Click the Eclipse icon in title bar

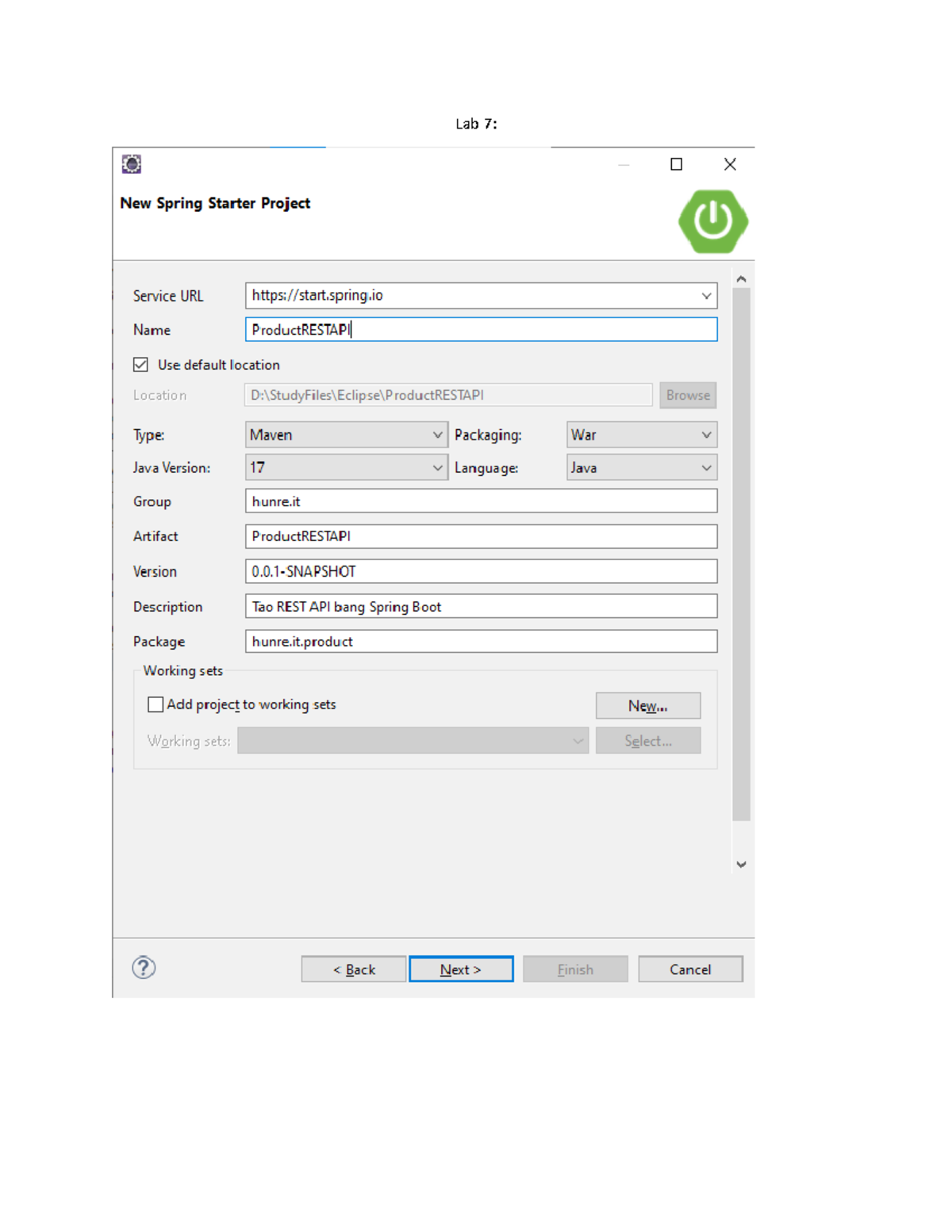tap(132, 164)
